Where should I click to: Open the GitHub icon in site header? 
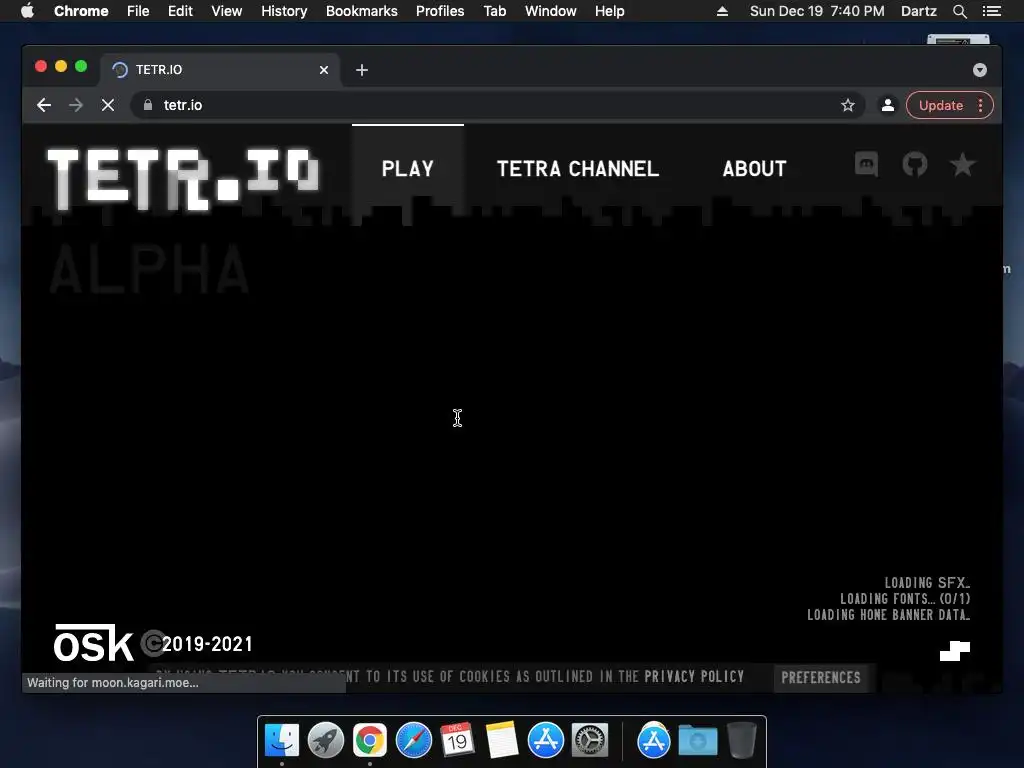tap(914, 164)
